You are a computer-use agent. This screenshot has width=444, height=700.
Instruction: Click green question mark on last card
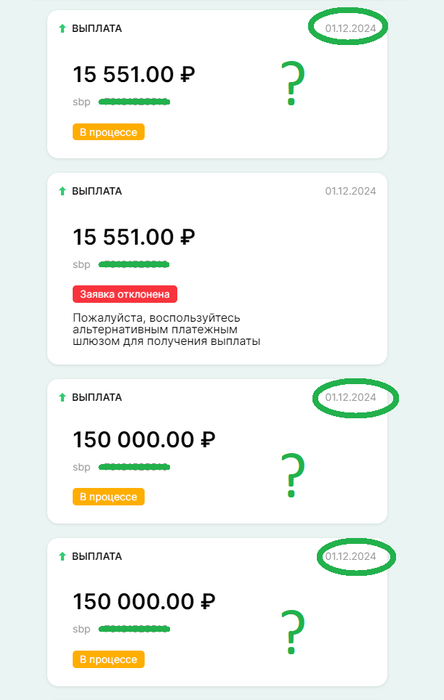[x=292, y=632]
